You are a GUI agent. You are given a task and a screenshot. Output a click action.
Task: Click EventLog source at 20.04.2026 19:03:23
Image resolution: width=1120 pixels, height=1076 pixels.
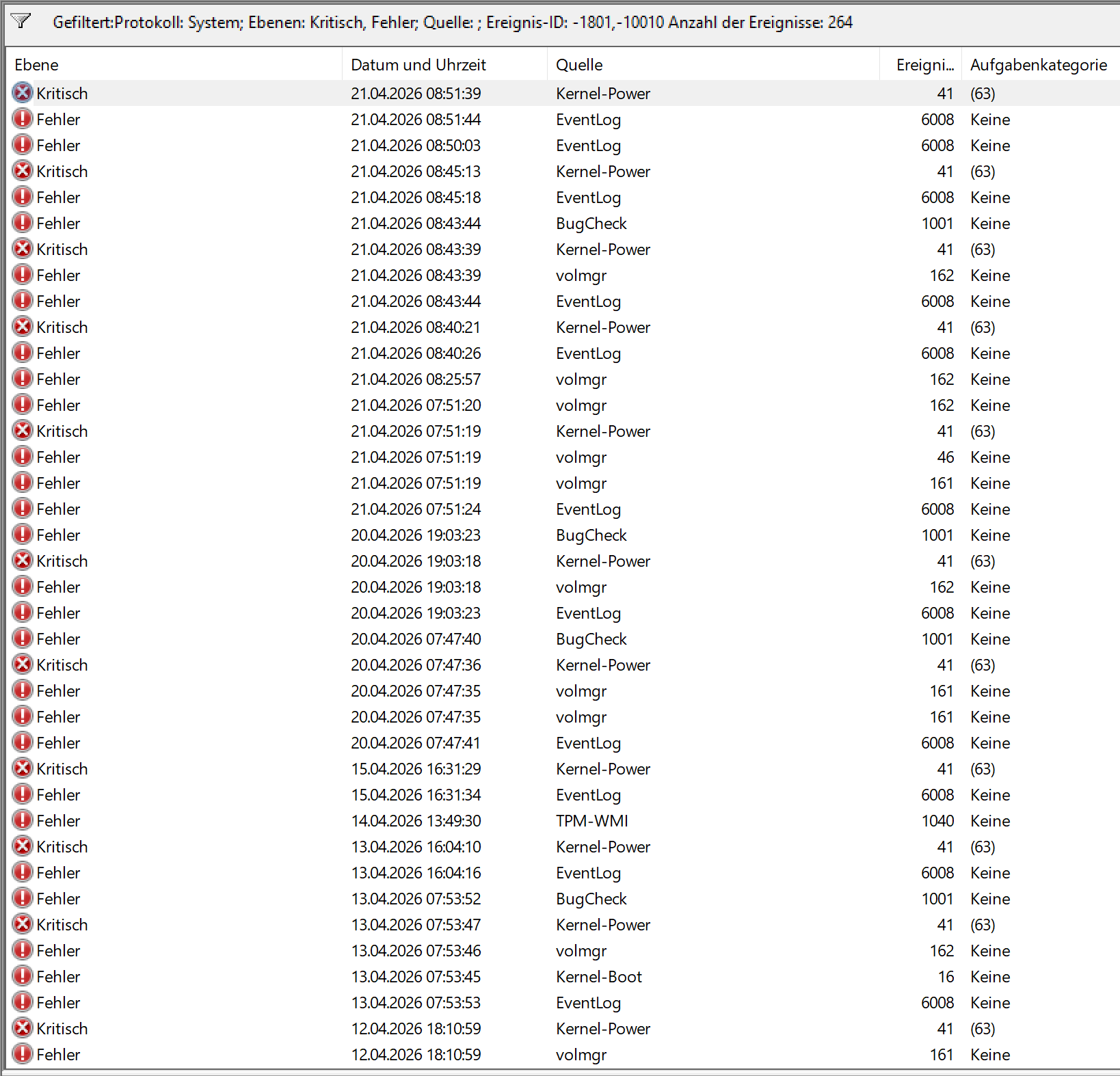589,613
